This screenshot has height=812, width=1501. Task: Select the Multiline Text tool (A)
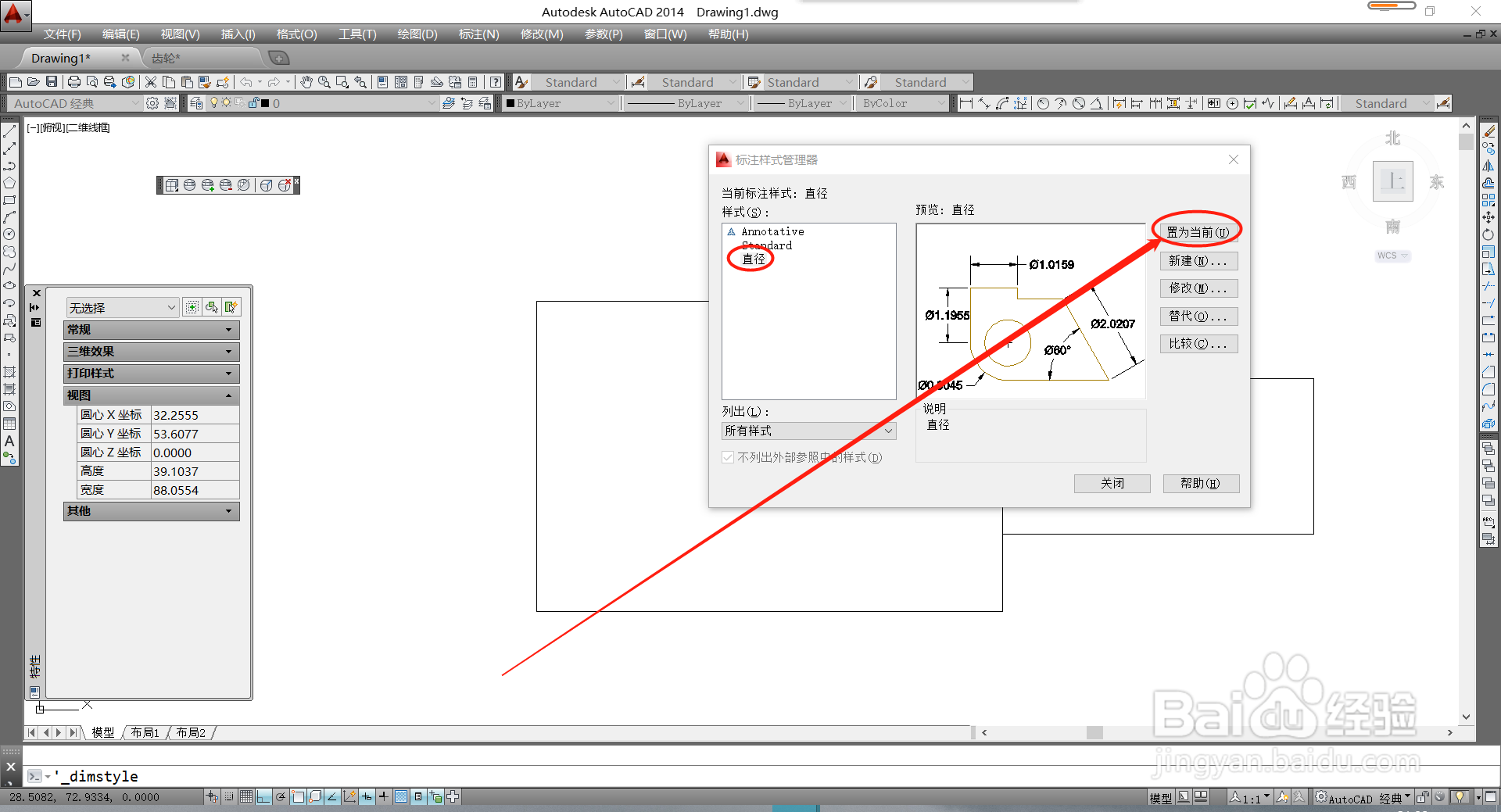9,441
